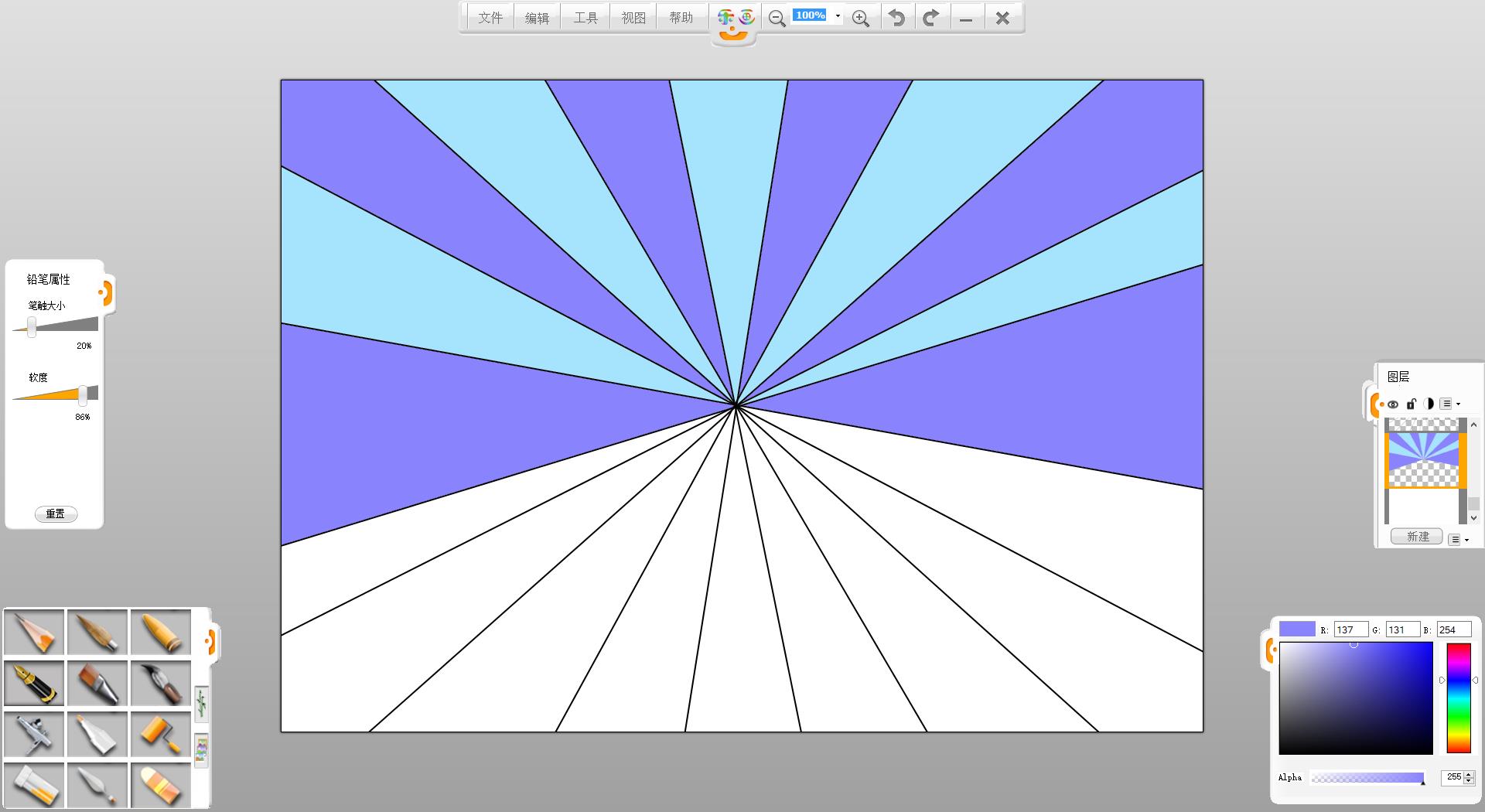The width and height of the screenshot is (1485, 812).
Task: Select the eraser tool
Action: (x=161, y=785)
